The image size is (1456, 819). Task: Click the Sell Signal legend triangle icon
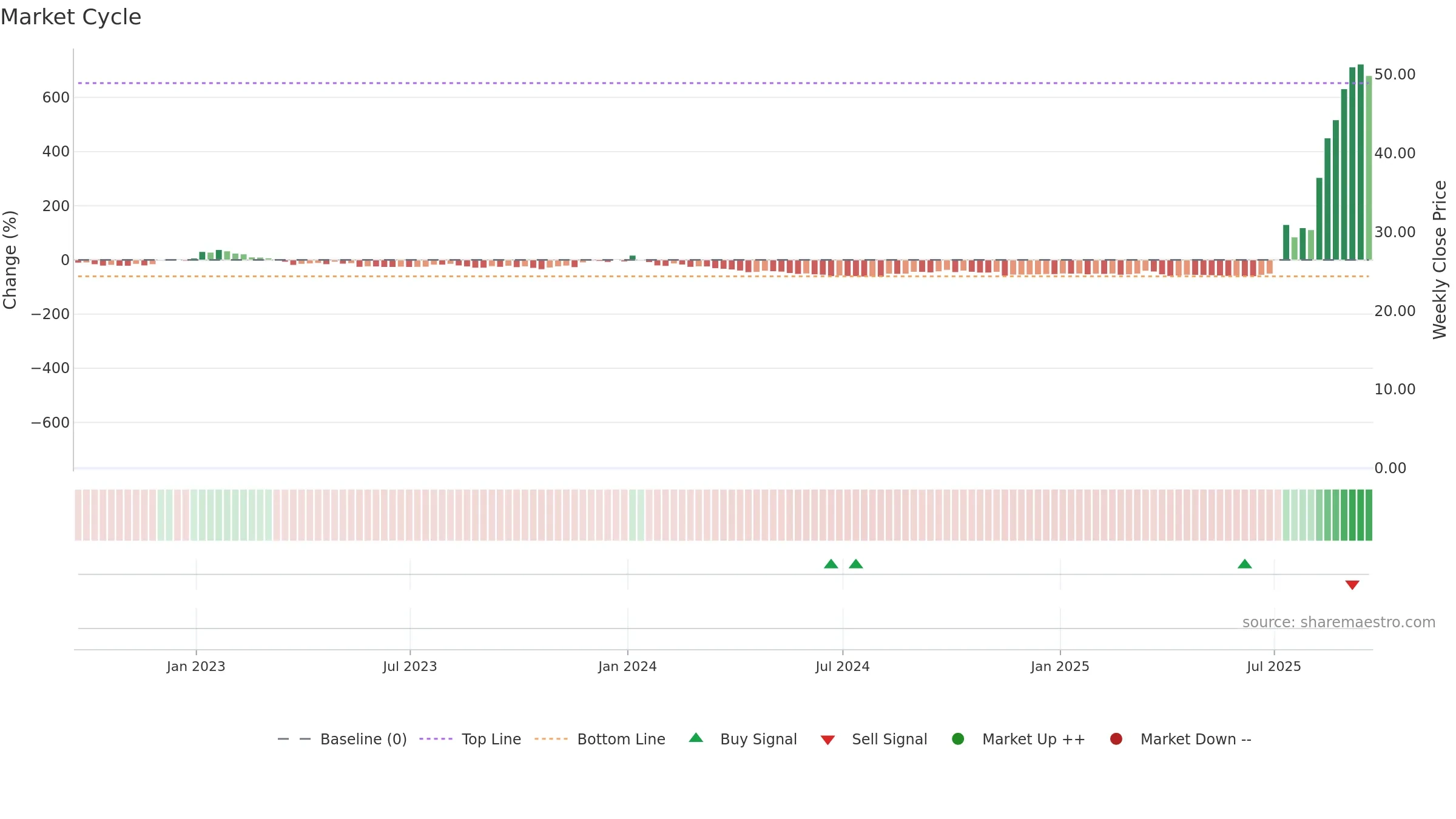click(827, 740)
